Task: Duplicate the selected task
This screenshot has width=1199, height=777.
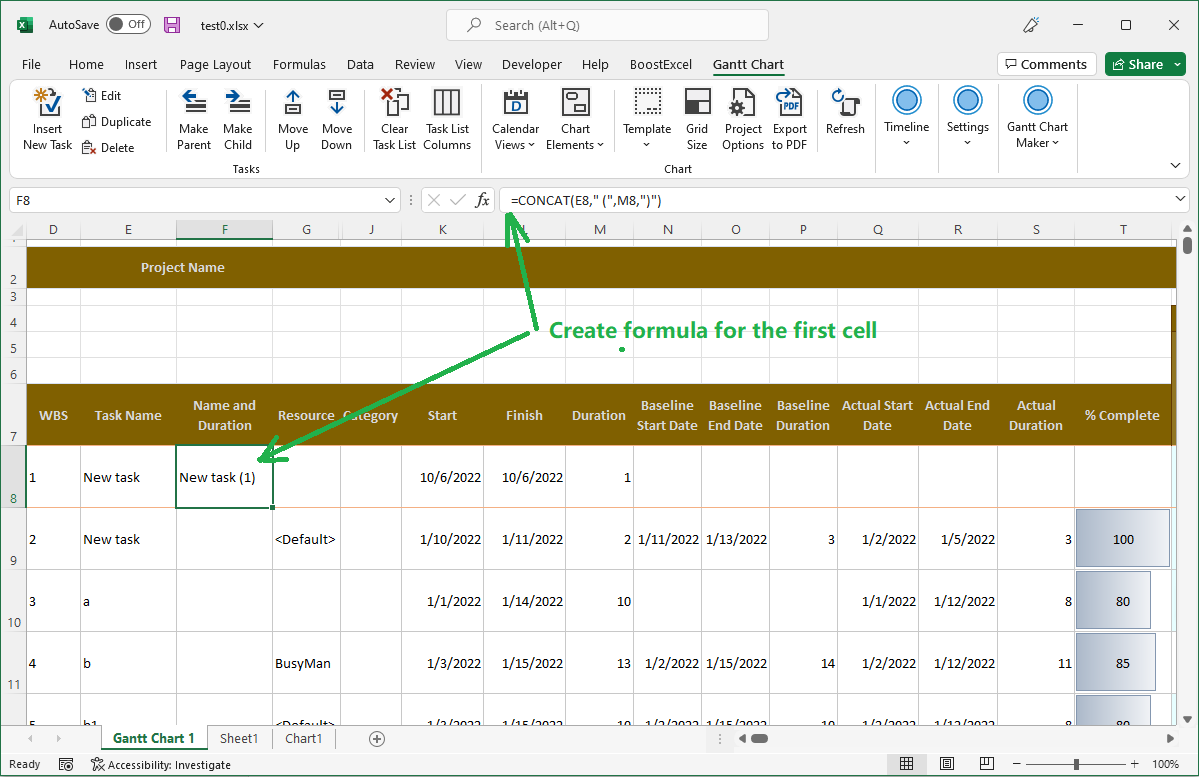Action: click(117, 121)
